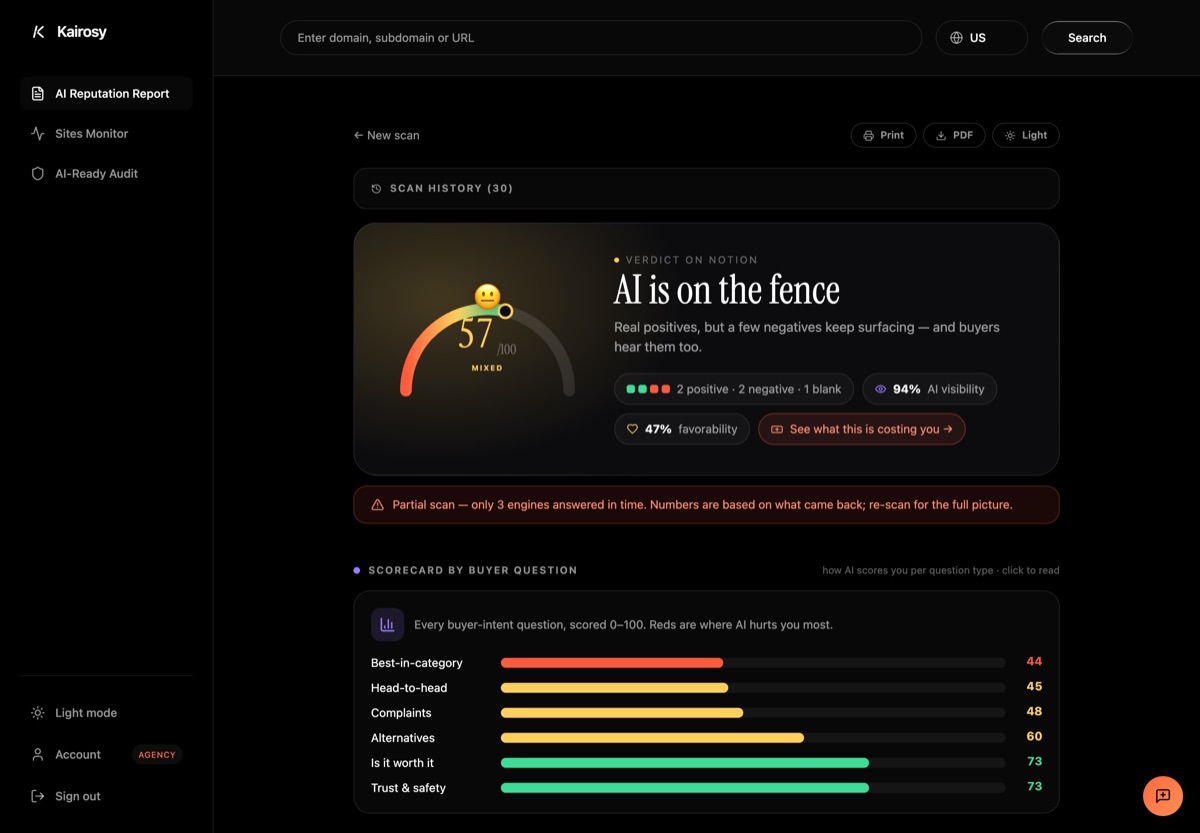
Task: Click the money icon on costing link
Action: [777, 429]
